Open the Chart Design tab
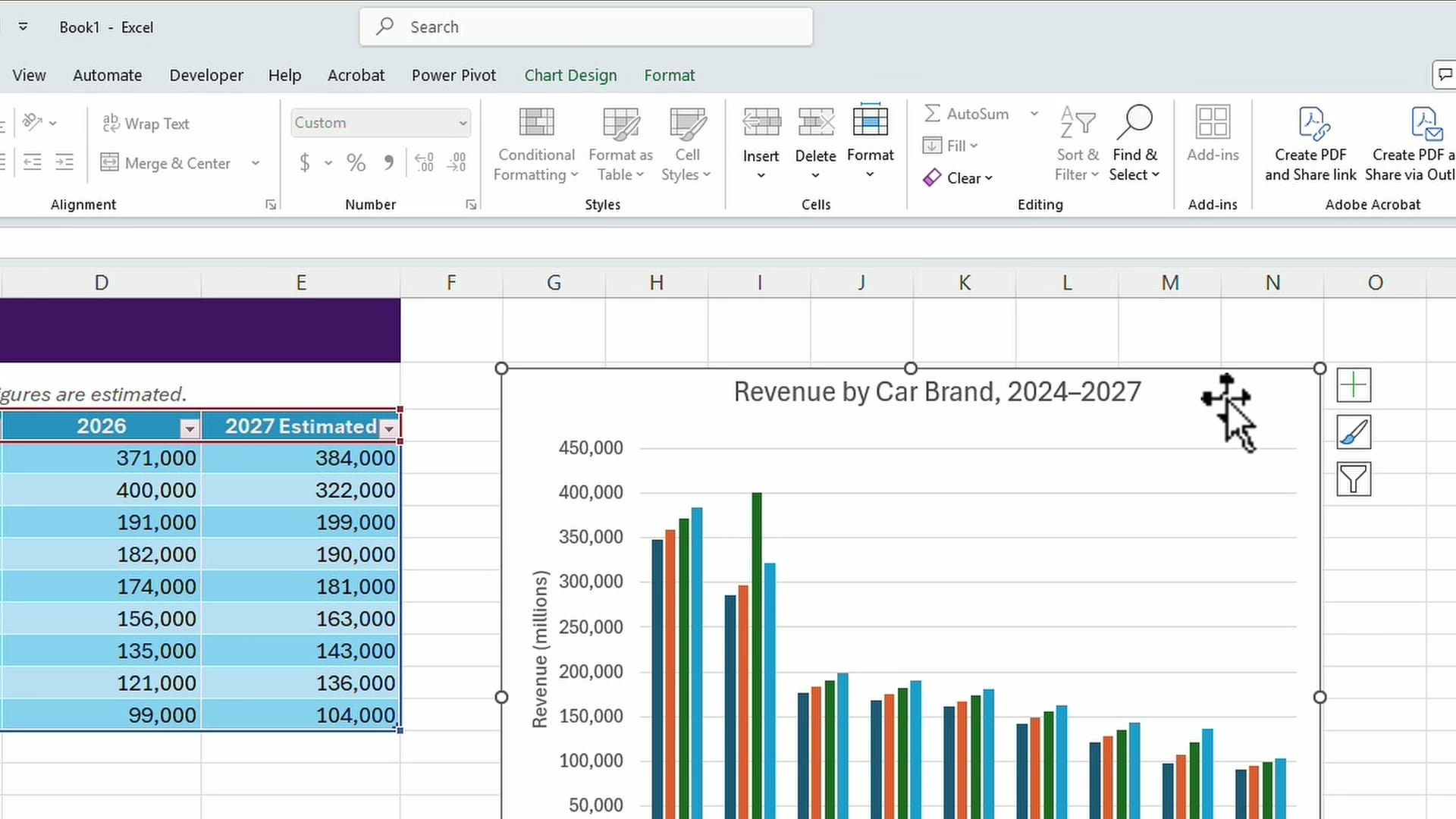The height and width of the screenshot is (819, 1456). (x=571, y=75)
